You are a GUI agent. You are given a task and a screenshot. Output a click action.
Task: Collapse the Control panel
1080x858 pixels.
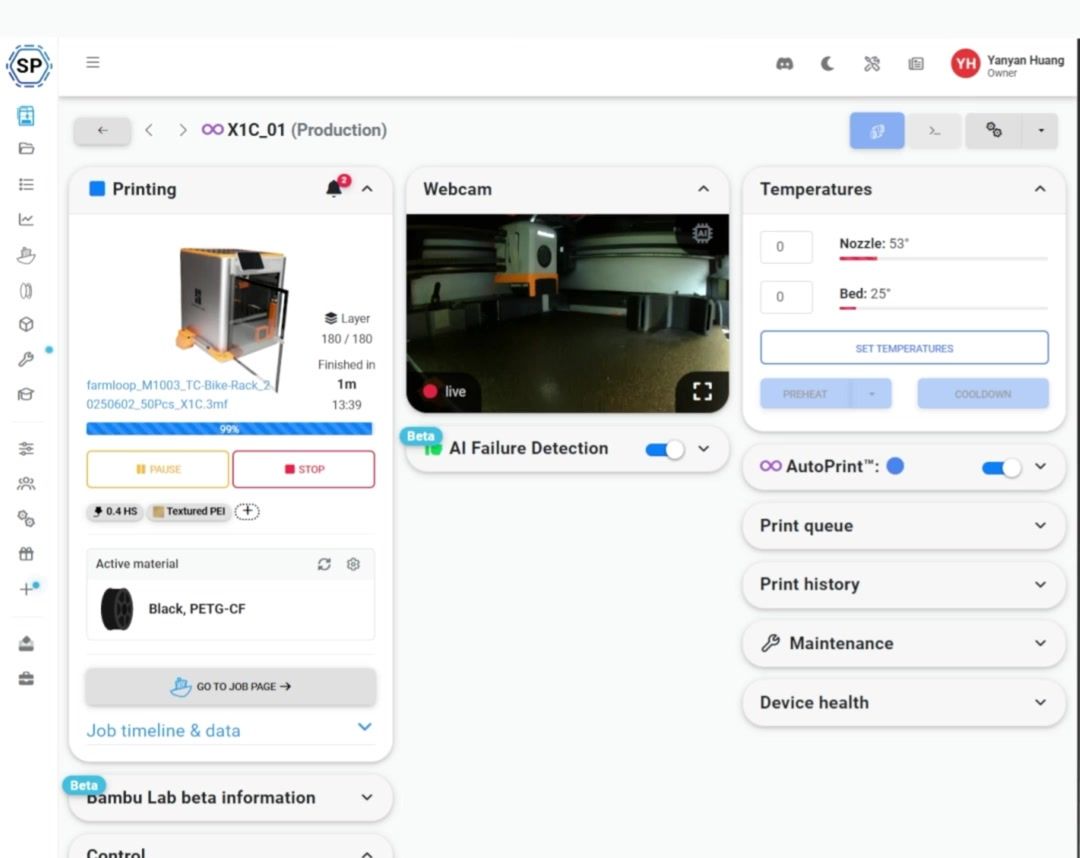tap(367, 854)
